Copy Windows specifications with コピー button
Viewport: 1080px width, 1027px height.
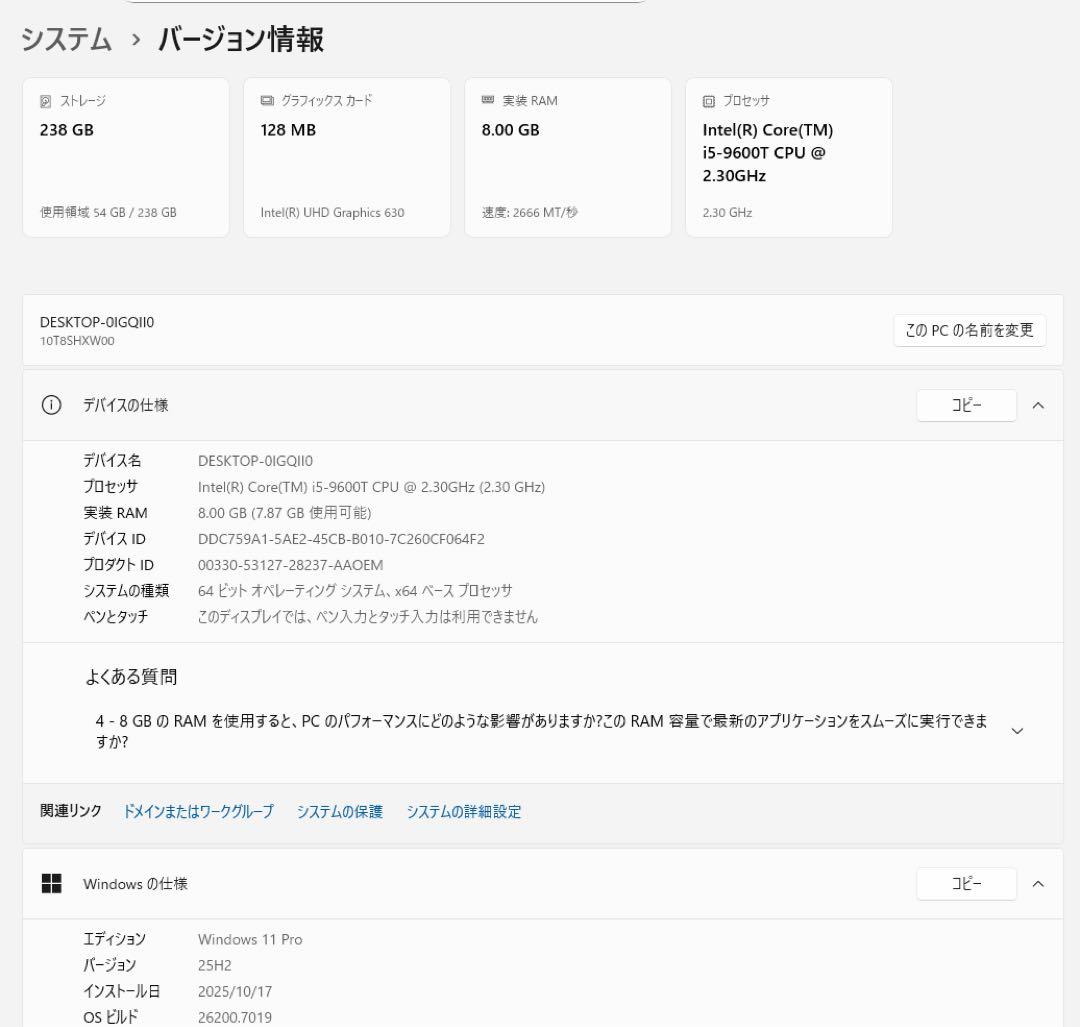966,883
